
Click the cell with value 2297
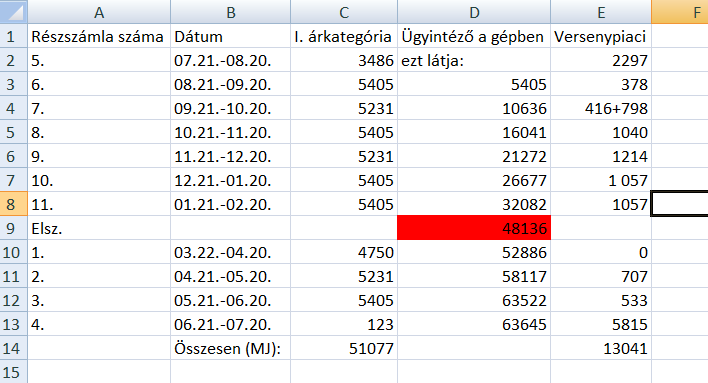(x=601, y=60)
